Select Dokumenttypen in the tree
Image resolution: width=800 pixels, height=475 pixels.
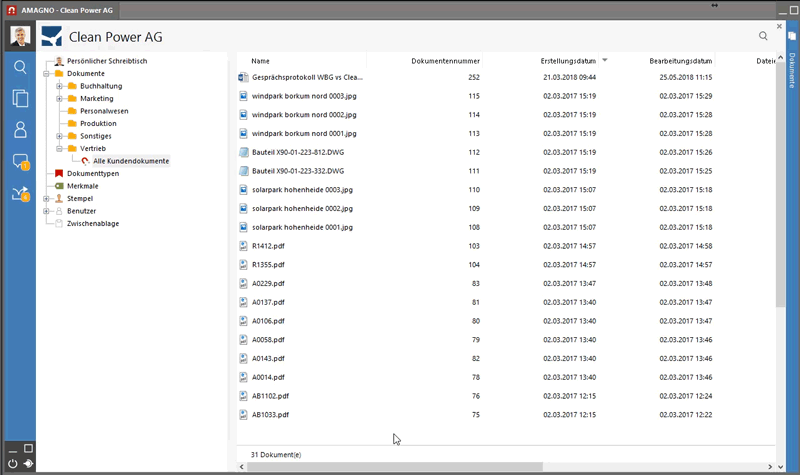[93, 173]
